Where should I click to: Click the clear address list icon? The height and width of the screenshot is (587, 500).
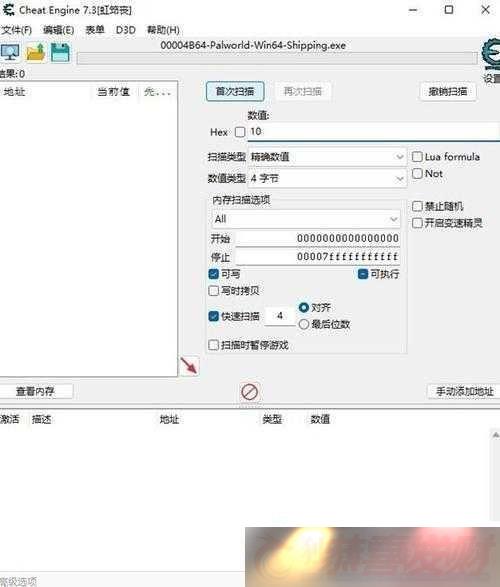[x=249, y=392]
